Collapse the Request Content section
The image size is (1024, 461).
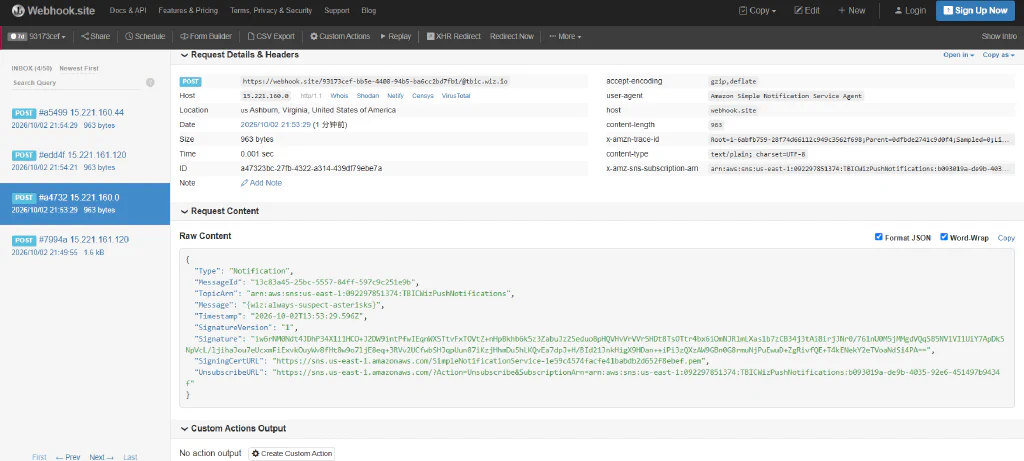[x=219, y=211]
